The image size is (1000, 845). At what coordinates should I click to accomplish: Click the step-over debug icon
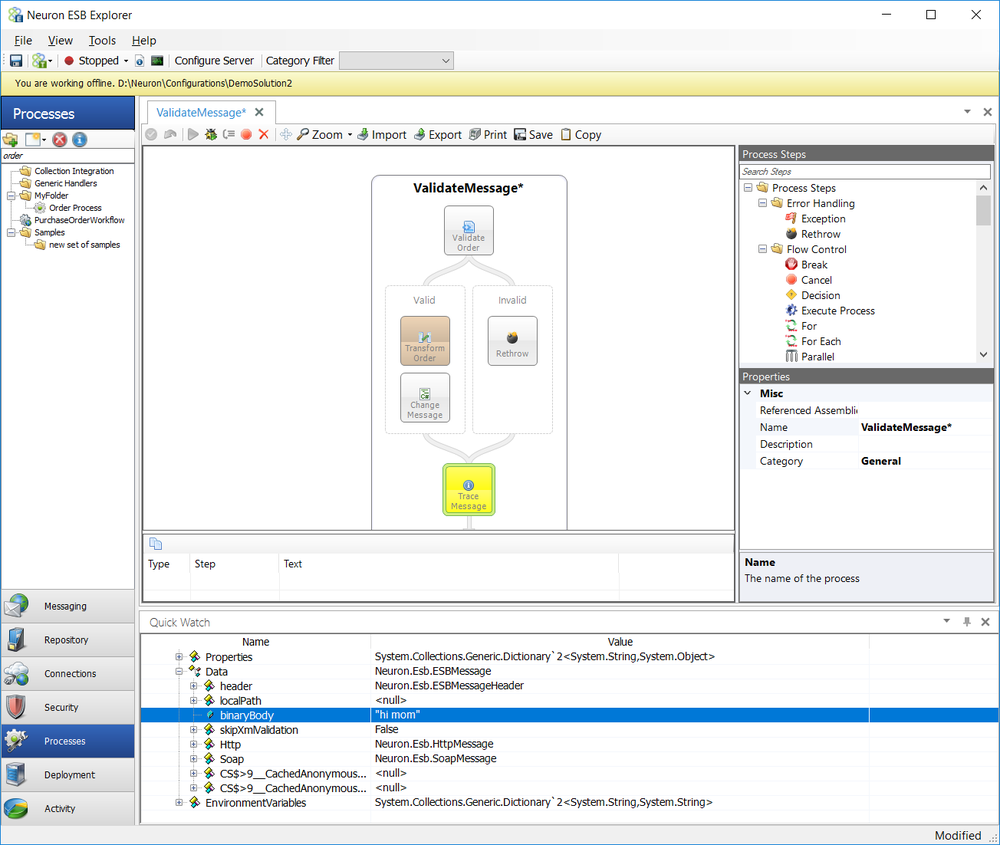coord(228,135)
